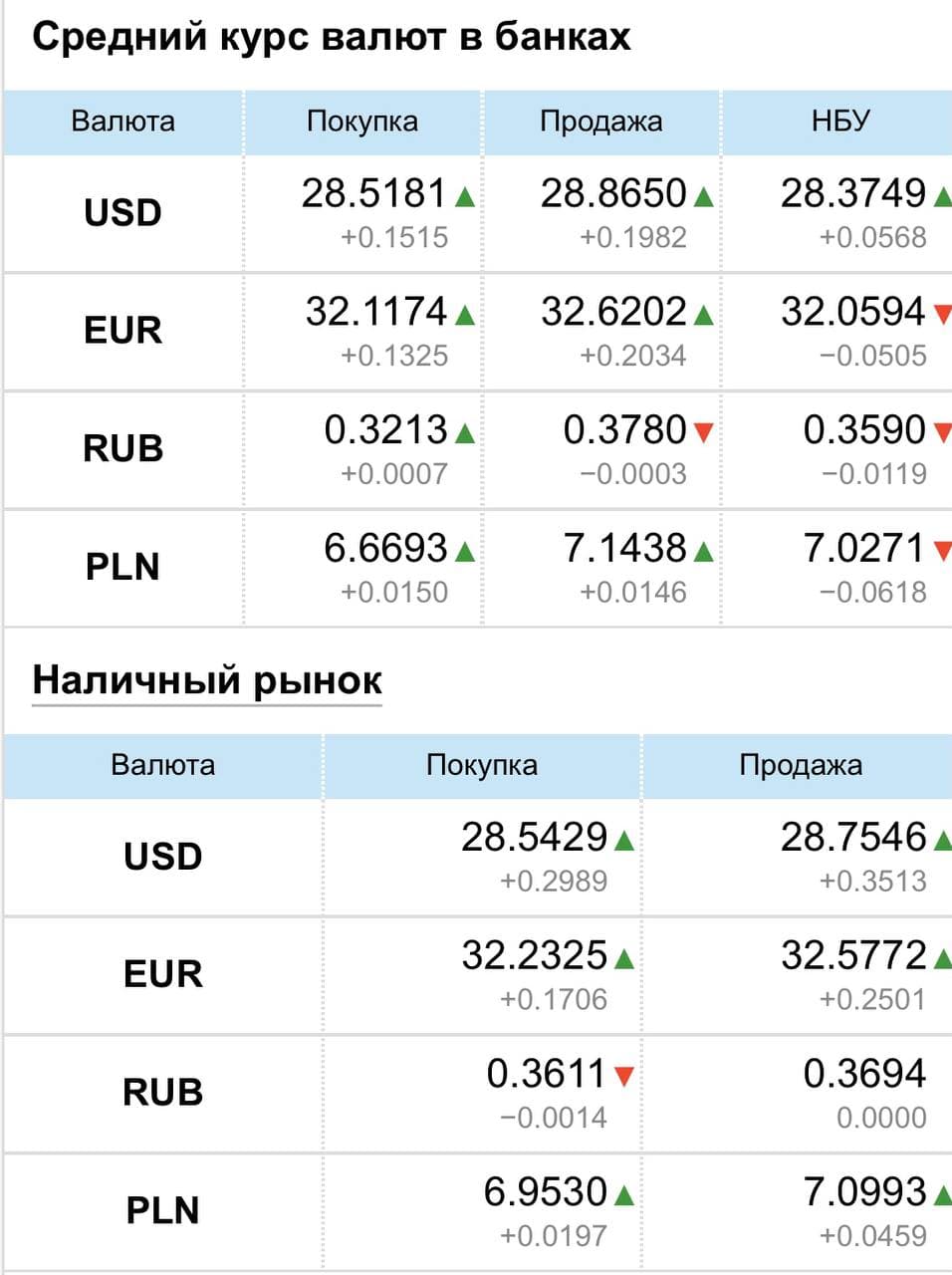Click red down arrow beside 0.3780
The width and height of the screenshot is (952, 1275).
click(x=703, y=432)
